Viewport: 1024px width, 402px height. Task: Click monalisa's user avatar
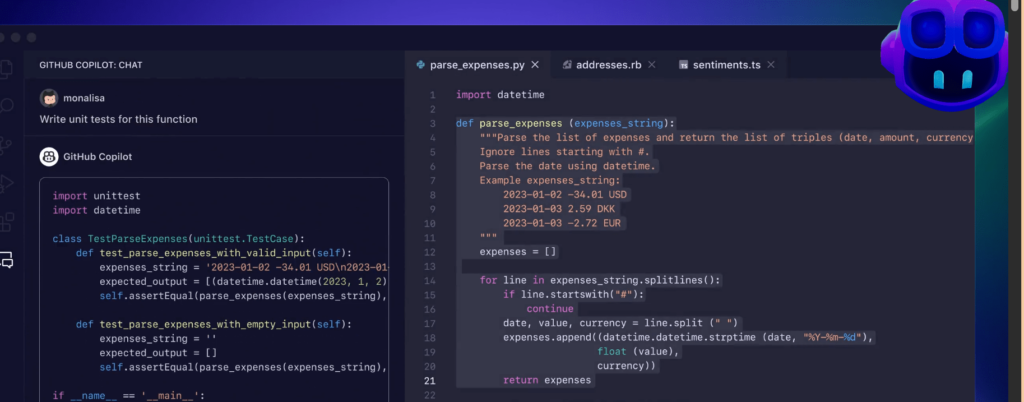[49, 98]
